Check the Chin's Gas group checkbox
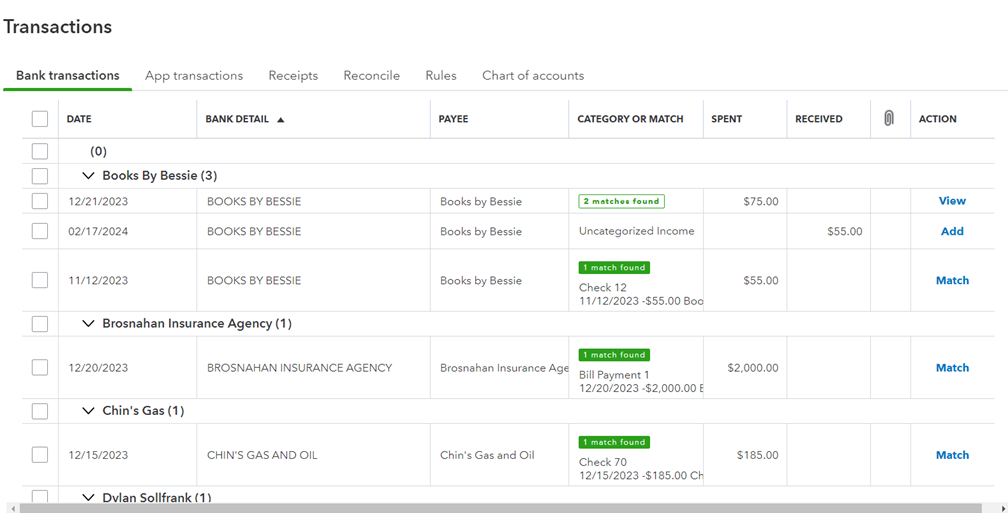This screenshot has height=513, width=1008. pyautogui.click(x=40, y=411)
